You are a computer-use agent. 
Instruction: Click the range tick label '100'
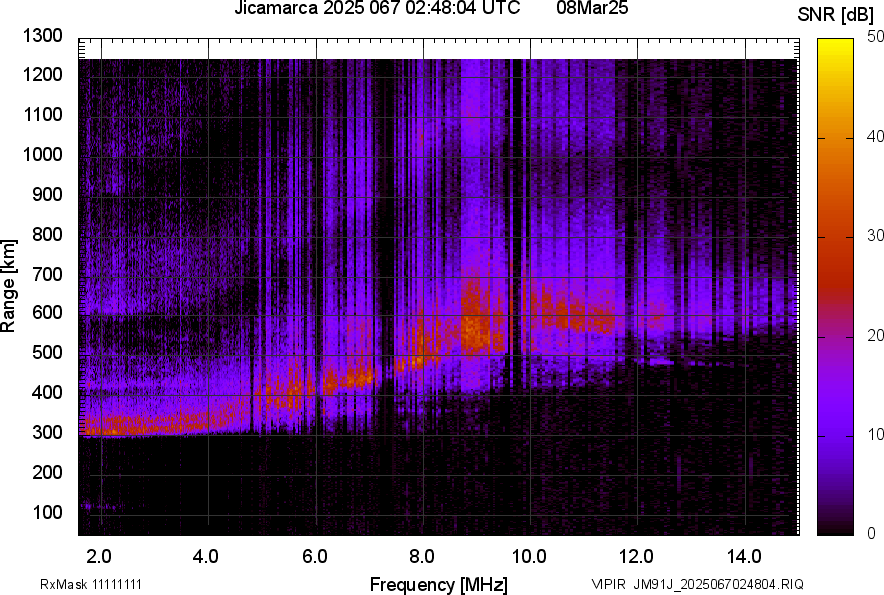coord(47,512)
